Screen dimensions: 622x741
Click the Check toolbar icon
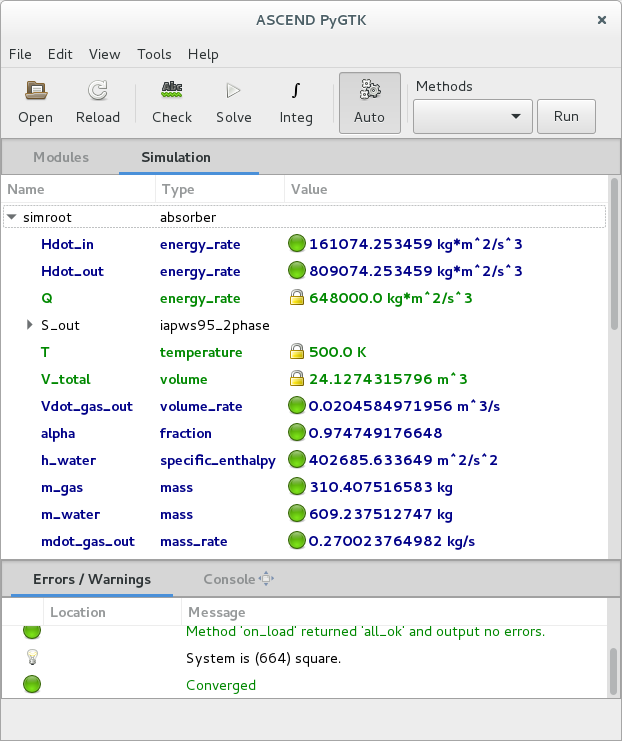(172, 92)
